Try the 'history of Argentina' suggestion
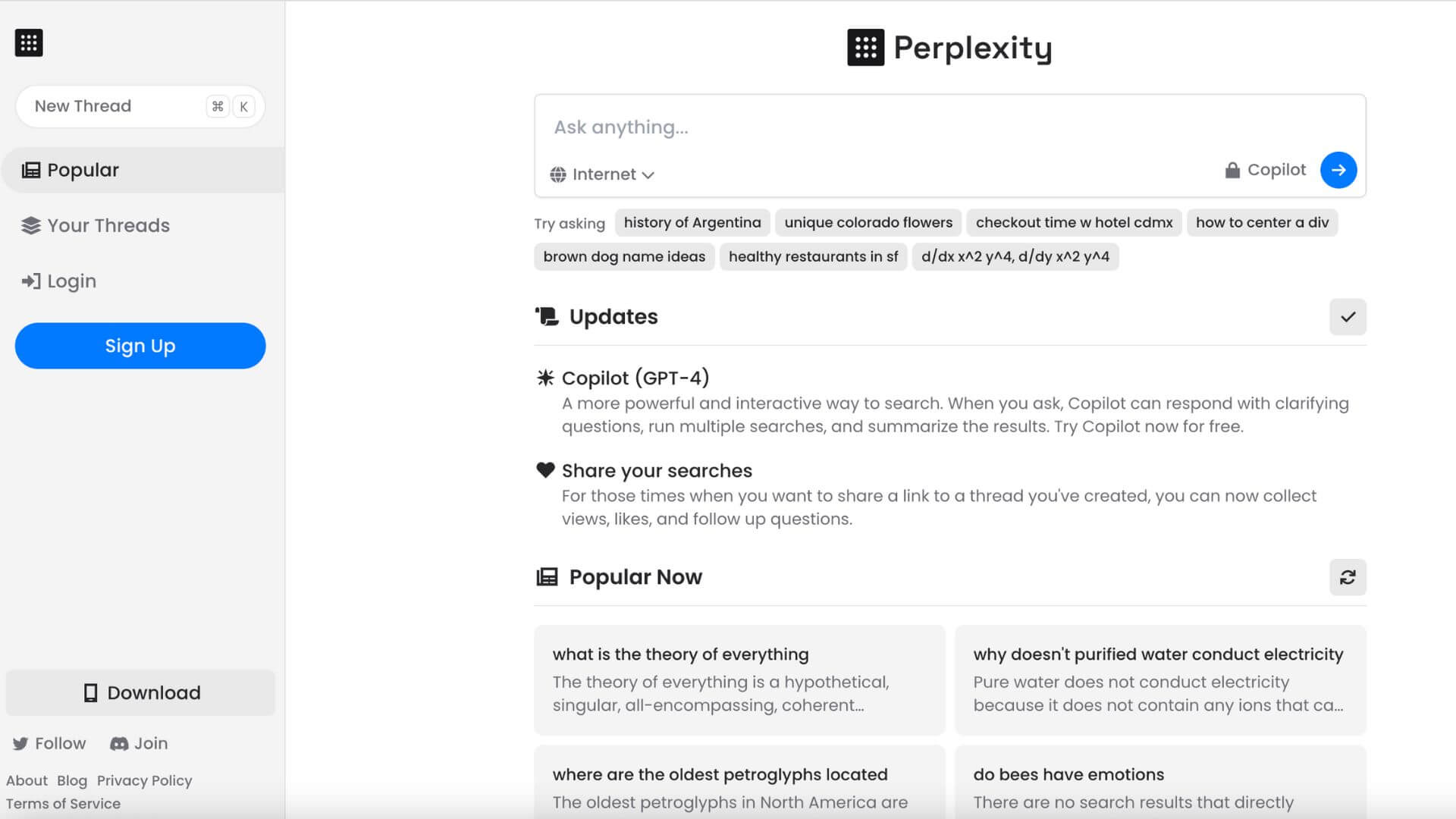1456x819 pixels. click(692, 222)
